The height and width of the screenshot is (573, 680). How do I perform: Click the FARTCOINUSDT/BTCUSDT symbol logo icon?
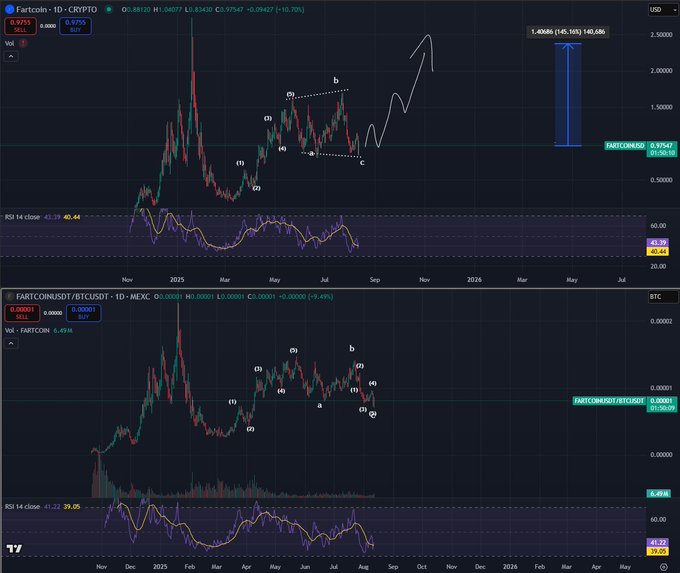point(9,297)
